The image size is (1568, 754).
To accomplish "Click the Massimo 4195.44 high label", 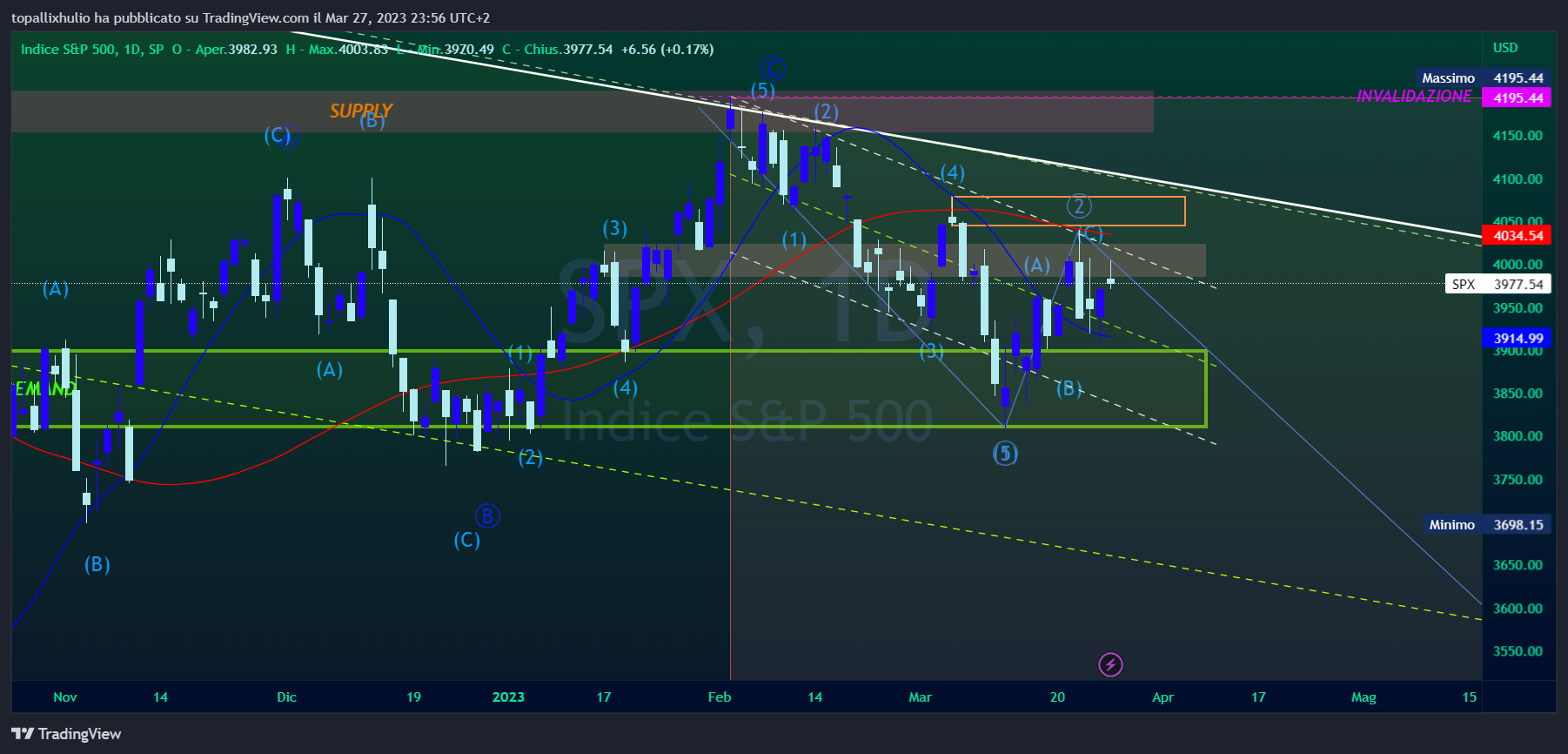I will pos(1483,78).
